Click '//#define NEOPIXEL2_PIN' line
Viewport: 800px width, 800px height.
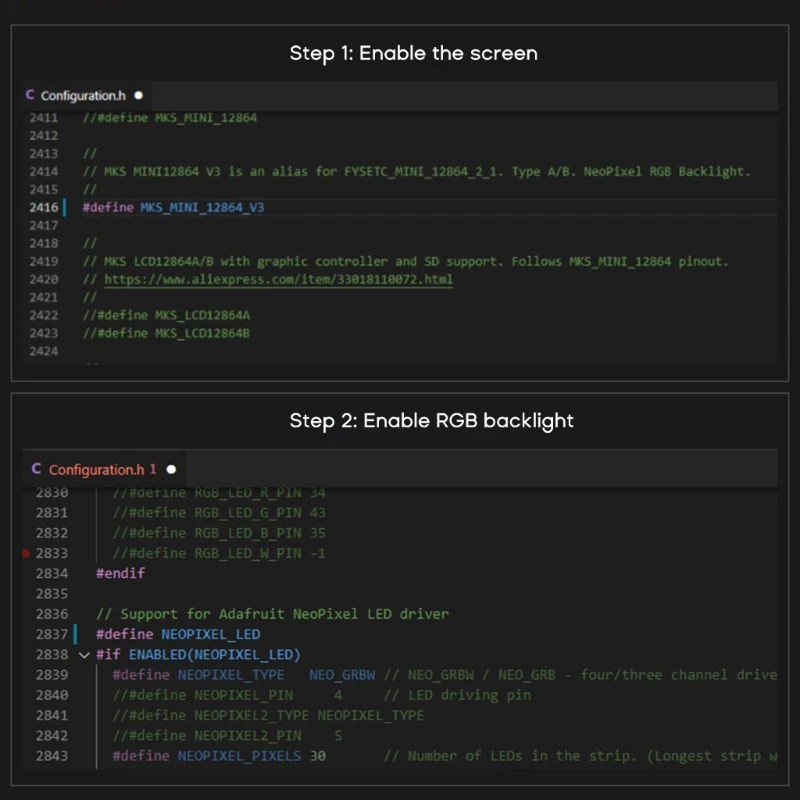point(228,736)
